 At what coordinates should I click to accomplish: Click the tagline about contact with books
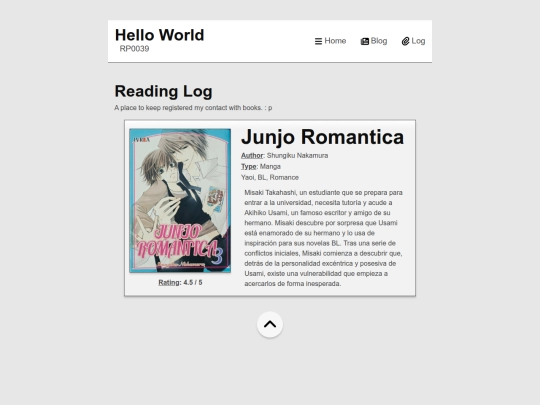tap(193, 108)
